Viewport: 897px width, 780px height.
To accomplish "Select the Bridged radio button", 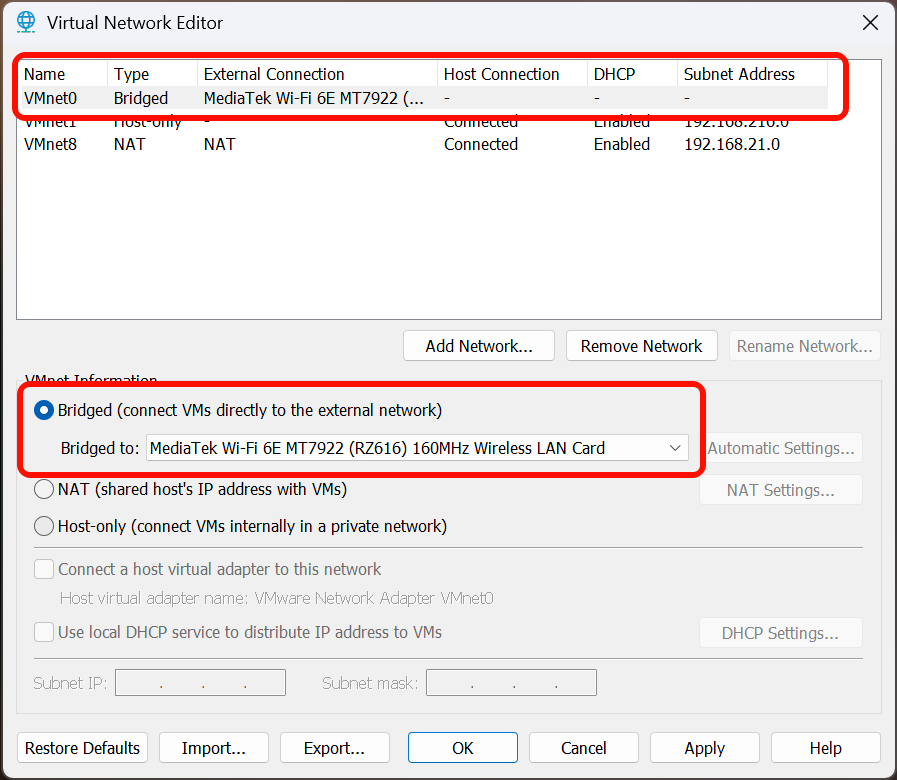I will [44, 410].
